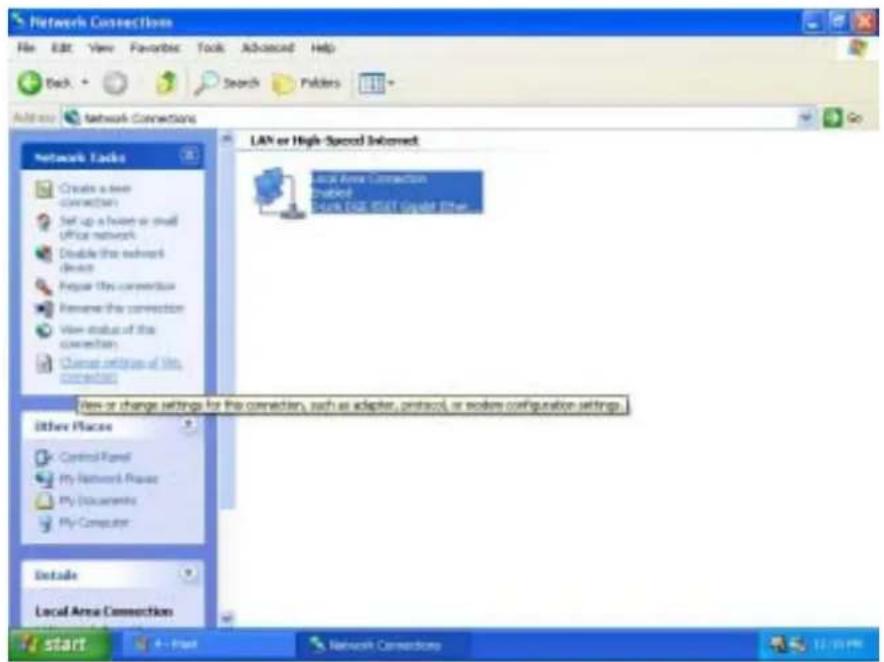
Task: Click the Create a new connection icon
Action: (44, 189)
